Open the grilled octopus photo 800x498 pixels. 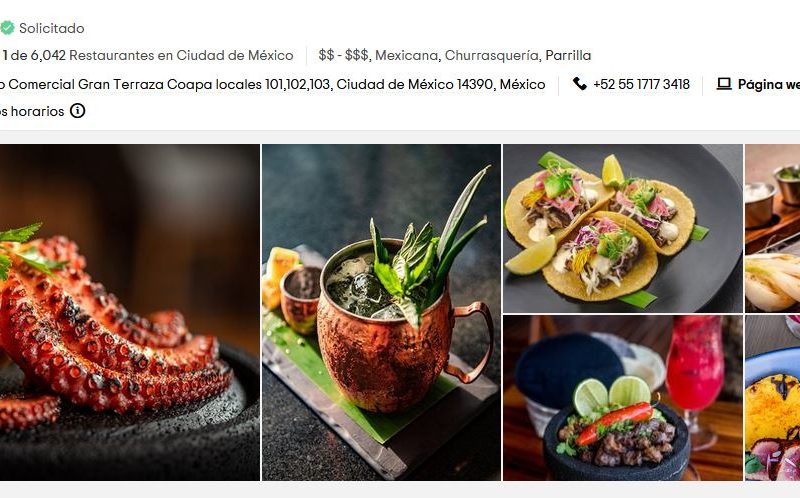130,312
